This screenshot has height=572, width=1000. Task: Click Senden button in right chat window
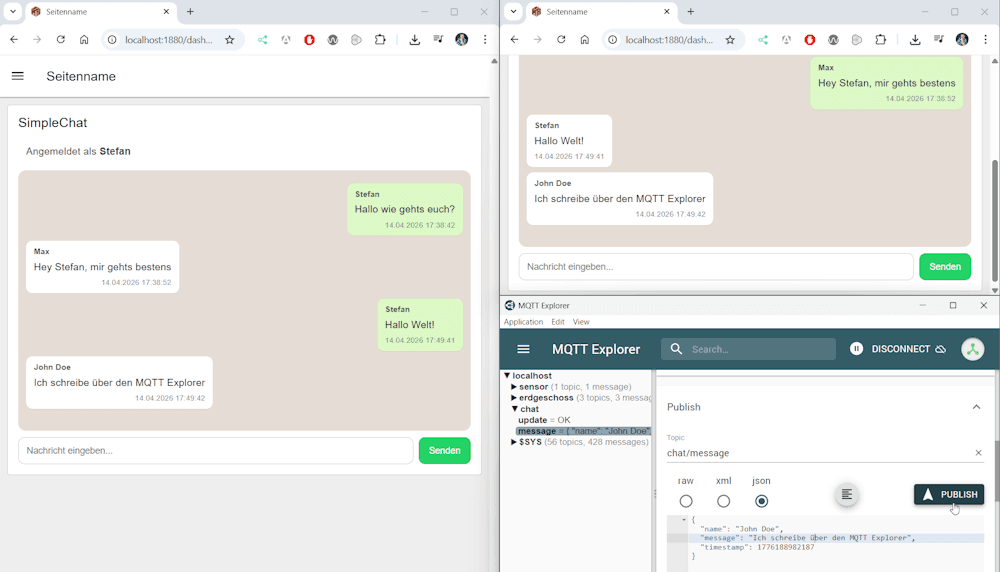945,267
